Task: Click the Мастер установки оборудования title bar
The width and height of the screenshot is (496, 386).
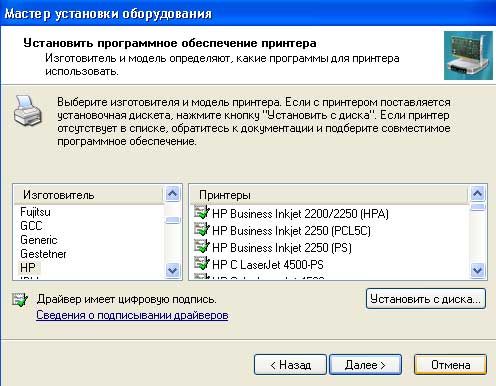Action: tap(248, 13)
